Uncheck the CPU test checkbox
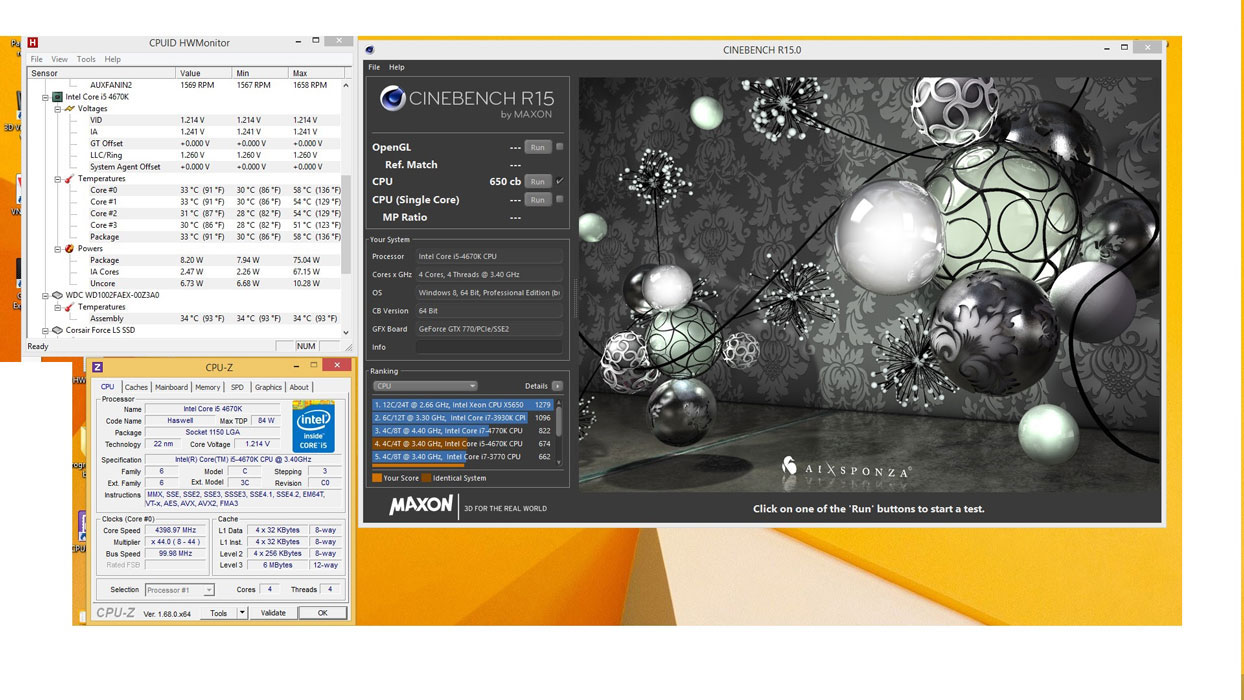This screenshot has width=1244, height=700. coord(559,181)
